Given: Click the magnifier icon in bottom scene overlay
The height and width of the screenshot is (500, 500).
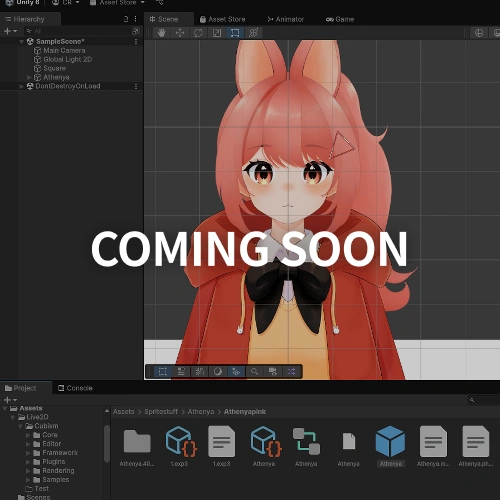Looking at the screenshot, I should pos(254,371).
